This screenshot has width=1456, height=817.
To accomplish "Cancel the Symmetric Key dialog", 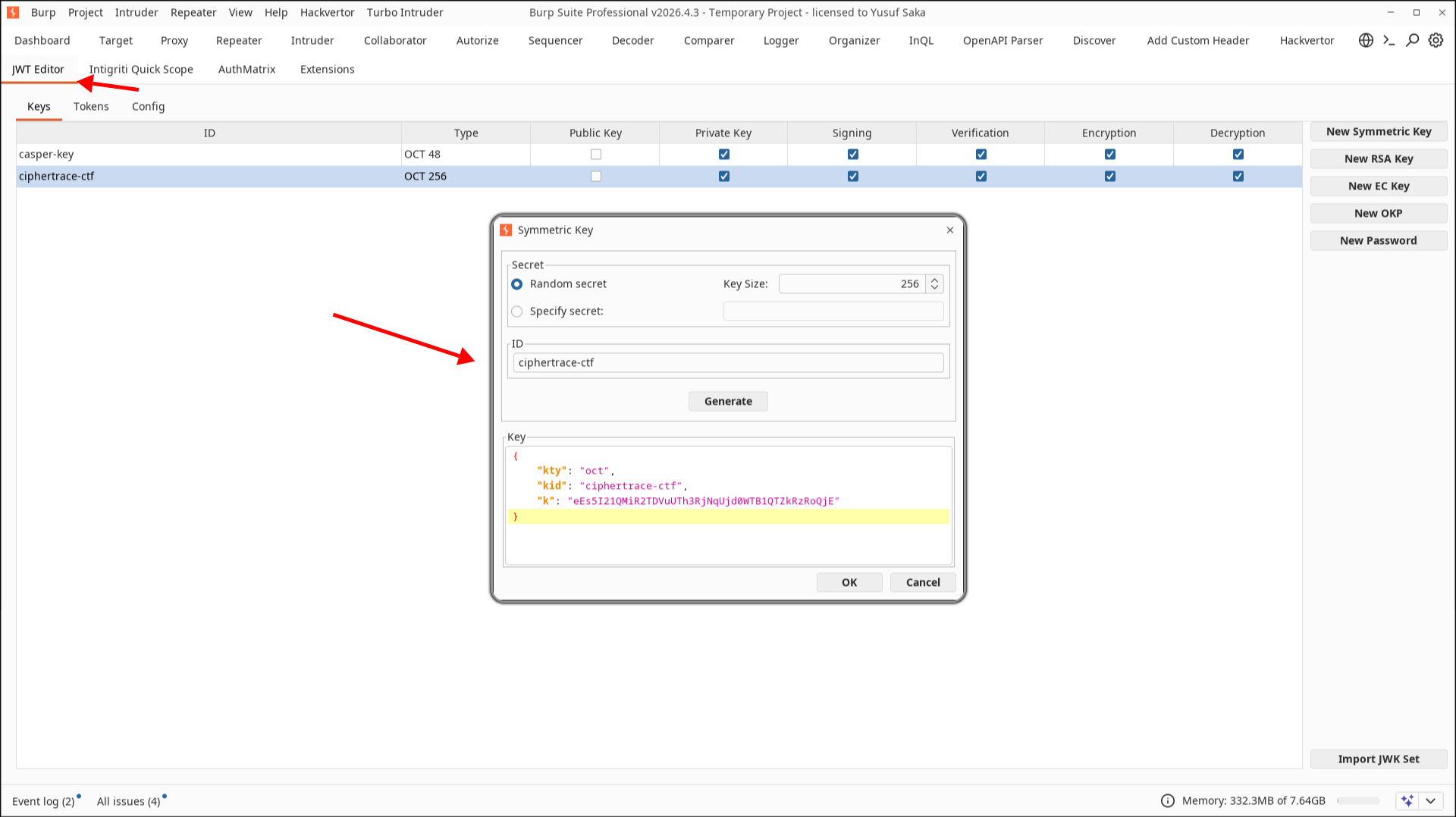I will click(923, 583).
